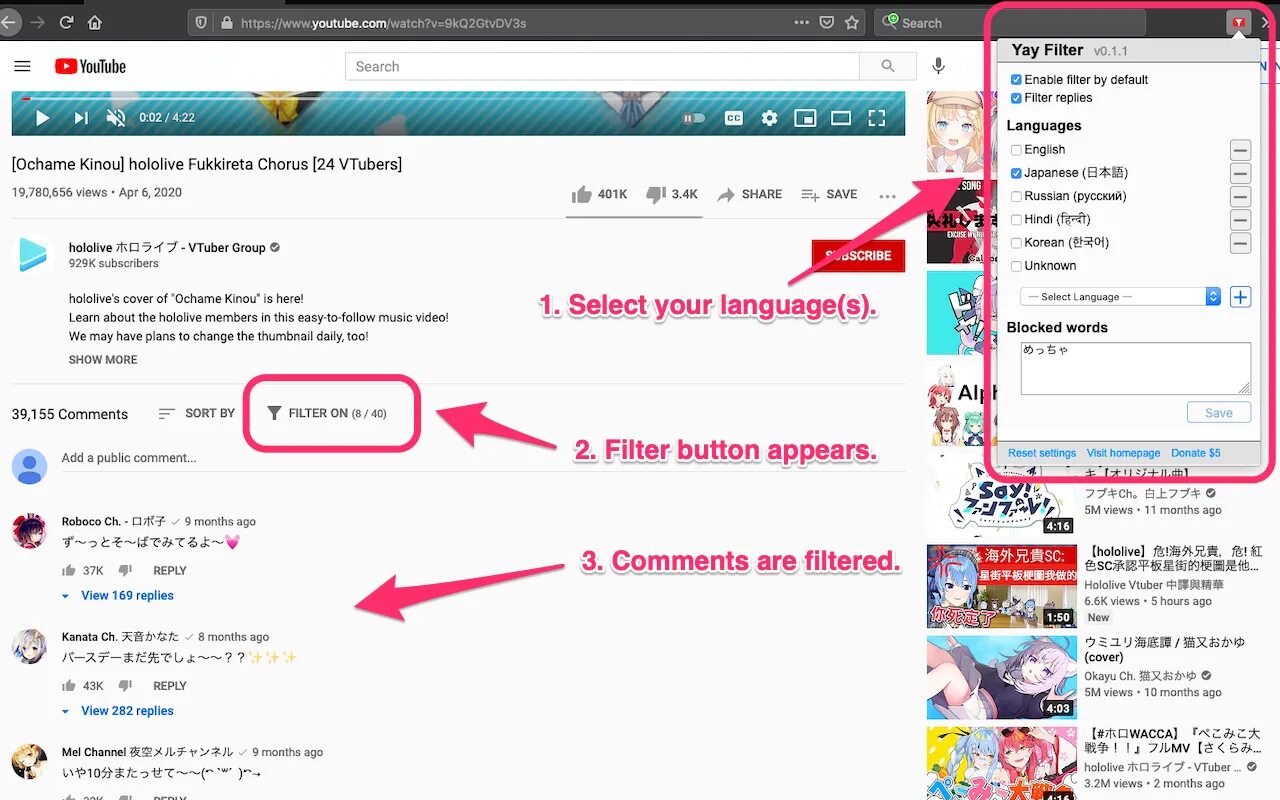Open hololive VTuber Group channel name
Image resolution: width=1280 pixels, height=800 pixels.
[167, 248]
